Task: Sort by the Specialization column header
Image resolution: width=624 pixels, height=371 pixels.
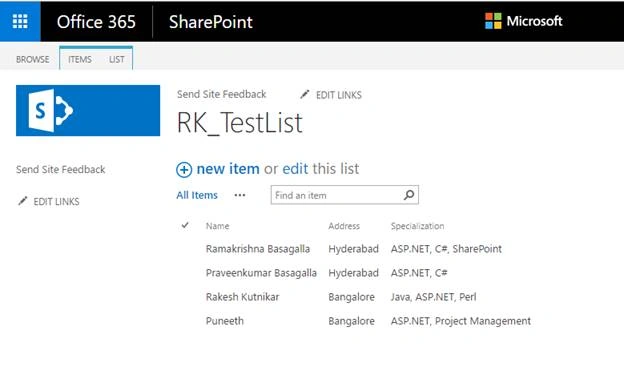Action: pyautogui.click(x=417, y=226)
